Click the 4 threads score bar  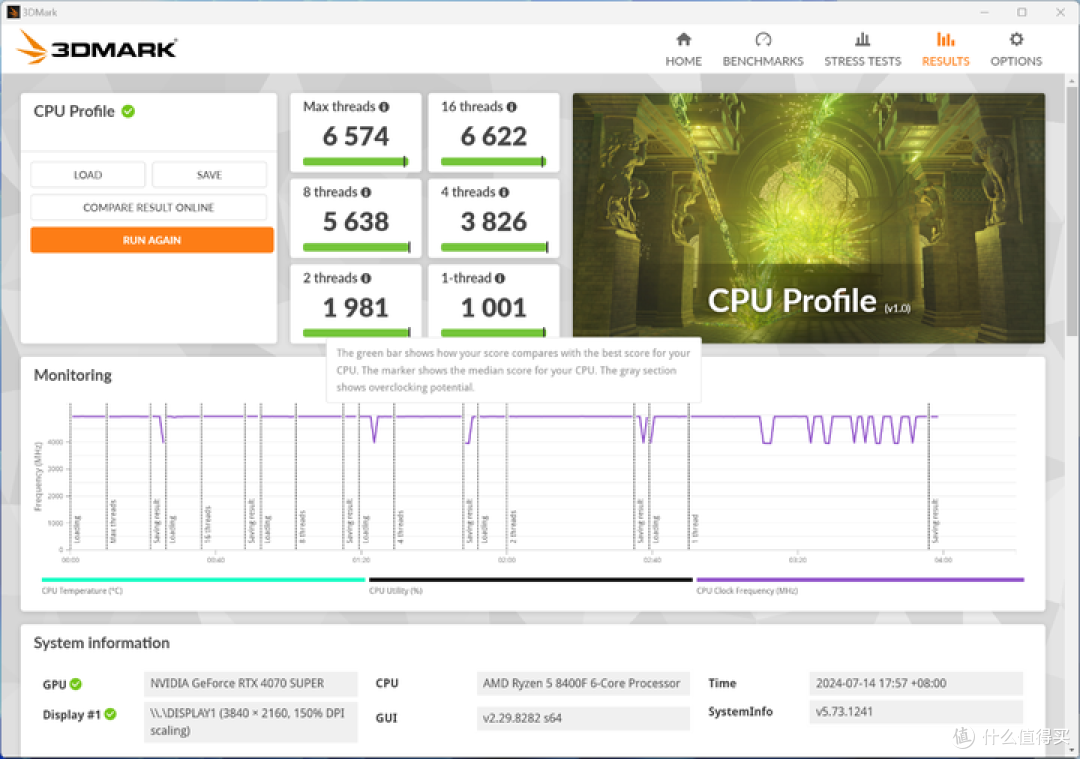pyautogui.click(x=495, y=247)
